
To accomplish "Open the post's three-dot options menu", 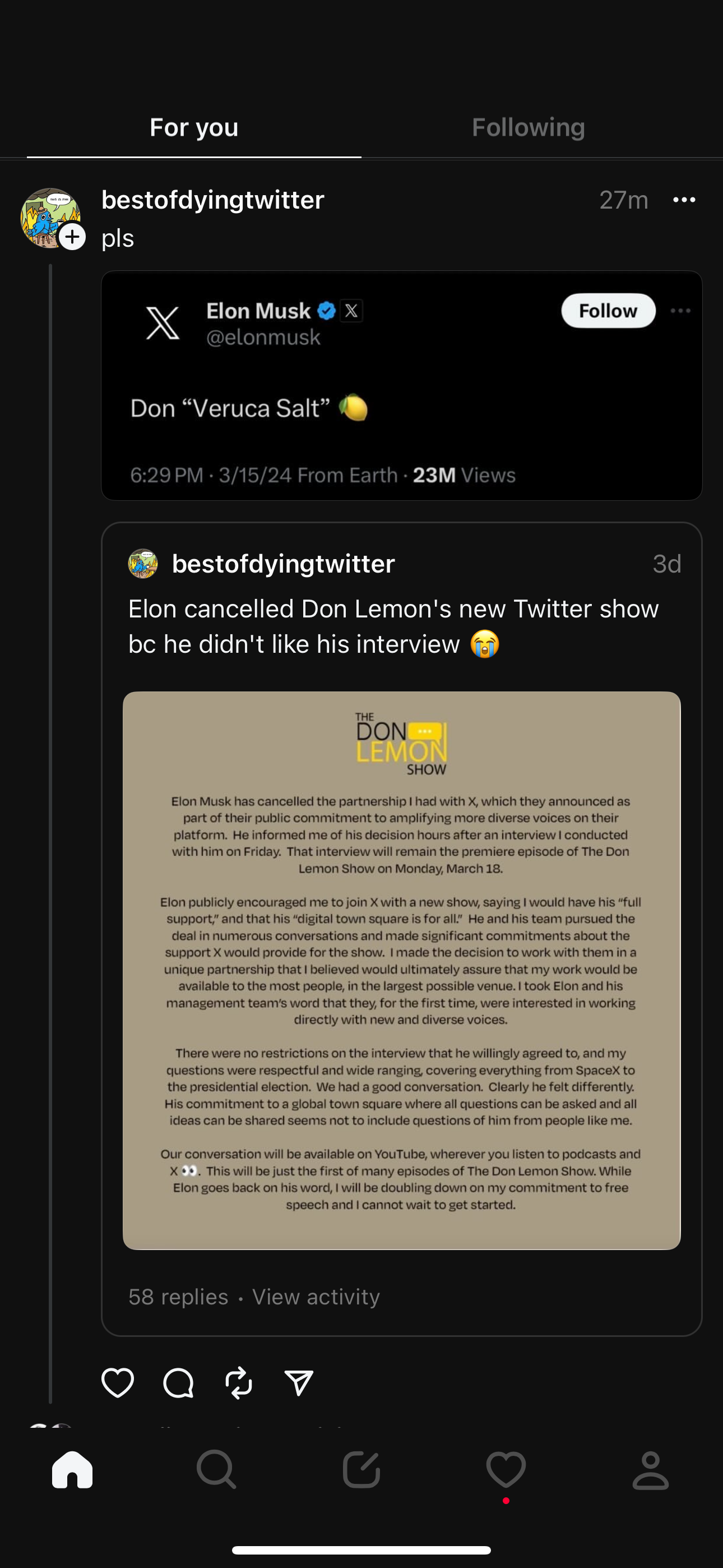I will tap(684, 200).
